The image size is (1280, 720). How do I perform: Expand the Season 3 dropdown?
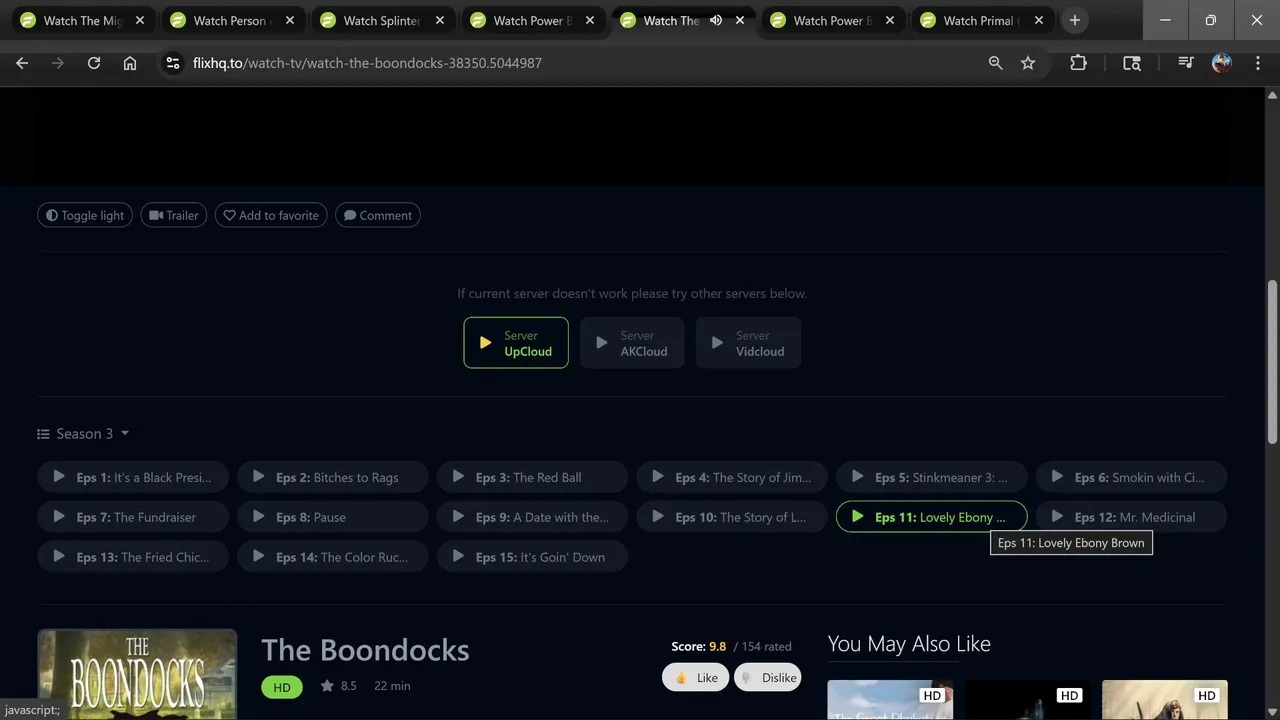point(83,433)
